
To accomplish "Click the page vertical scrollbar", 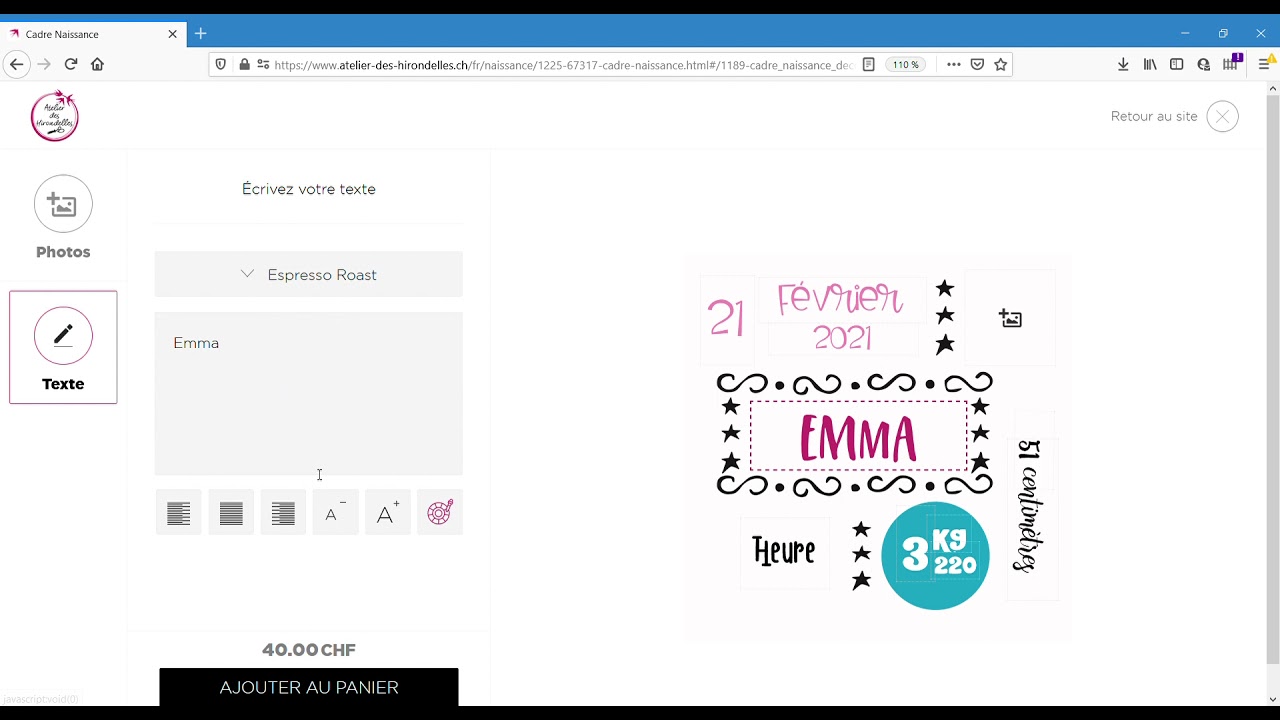I will point(1273,380).
